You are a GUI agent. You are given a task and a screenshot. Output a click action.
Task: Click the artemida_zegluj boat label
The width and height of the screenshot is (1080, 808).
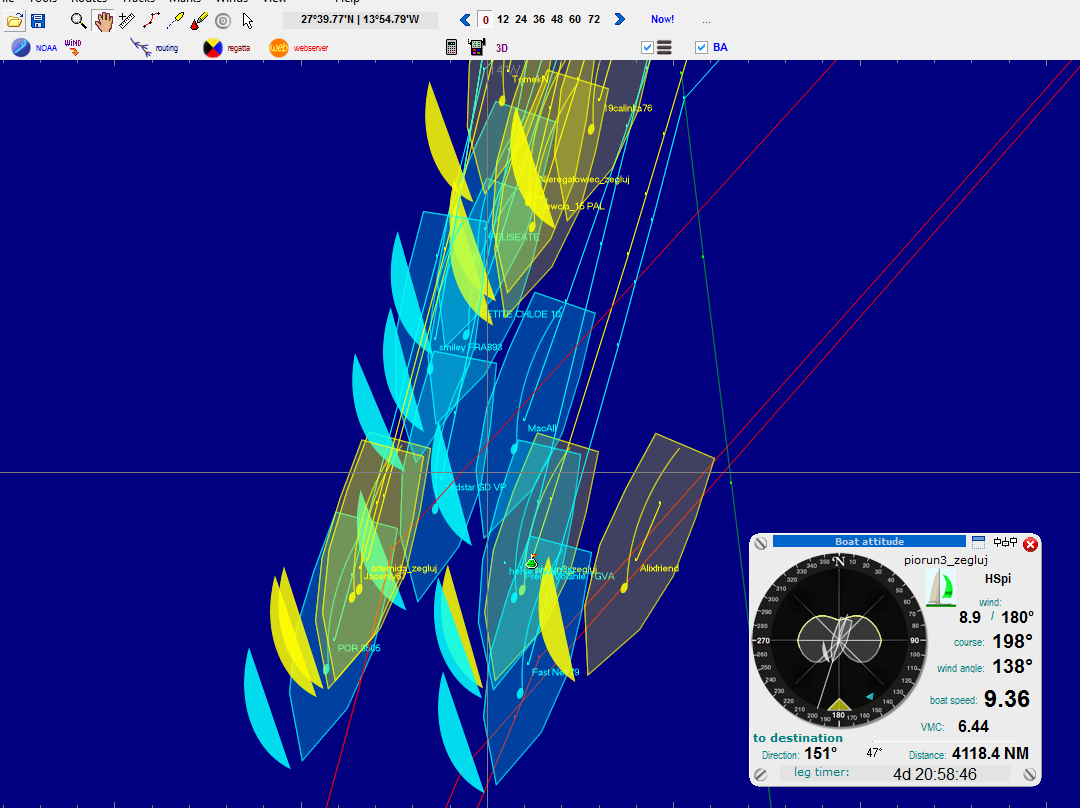[x=404, y=568]
